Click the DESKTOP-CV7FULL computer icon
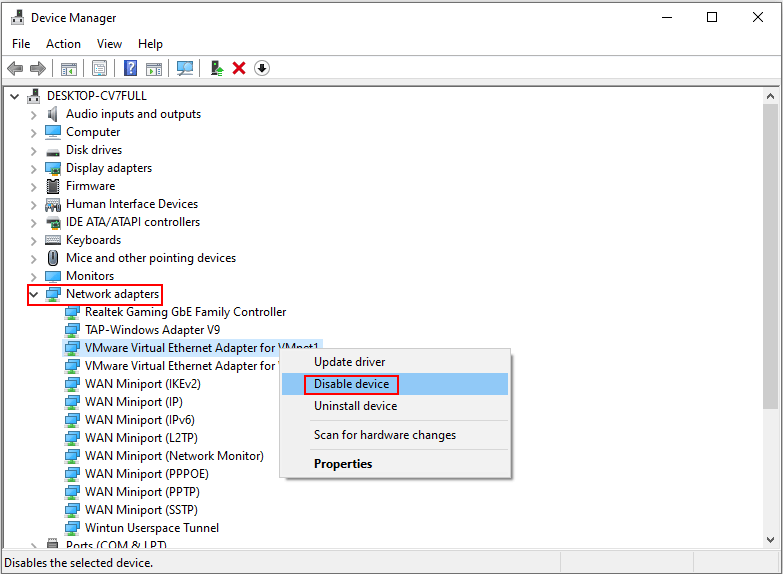Screen dimensions: 783x574 point(33,96)
